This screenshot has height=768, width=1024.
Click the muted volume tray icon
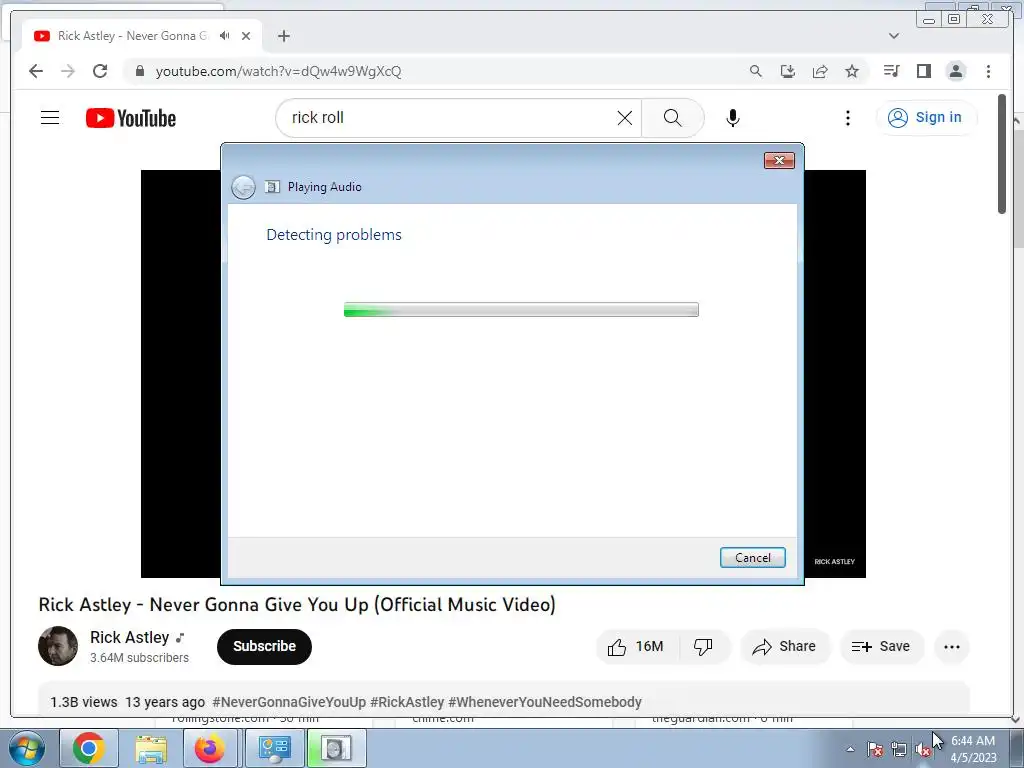923,750
